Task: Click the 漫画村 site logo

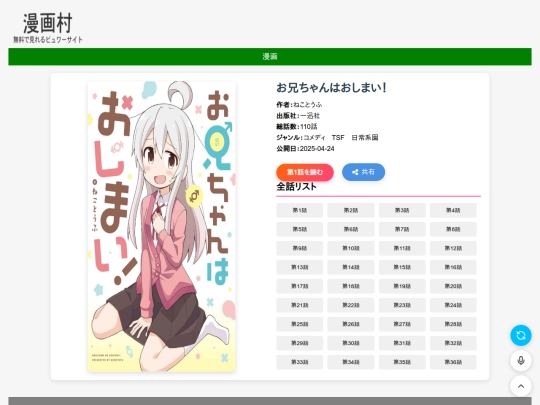Action: click(48, 23)
